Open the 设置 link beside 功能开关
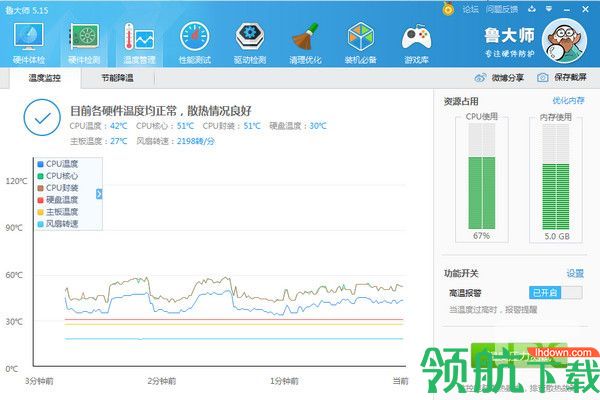 point(575,273)
